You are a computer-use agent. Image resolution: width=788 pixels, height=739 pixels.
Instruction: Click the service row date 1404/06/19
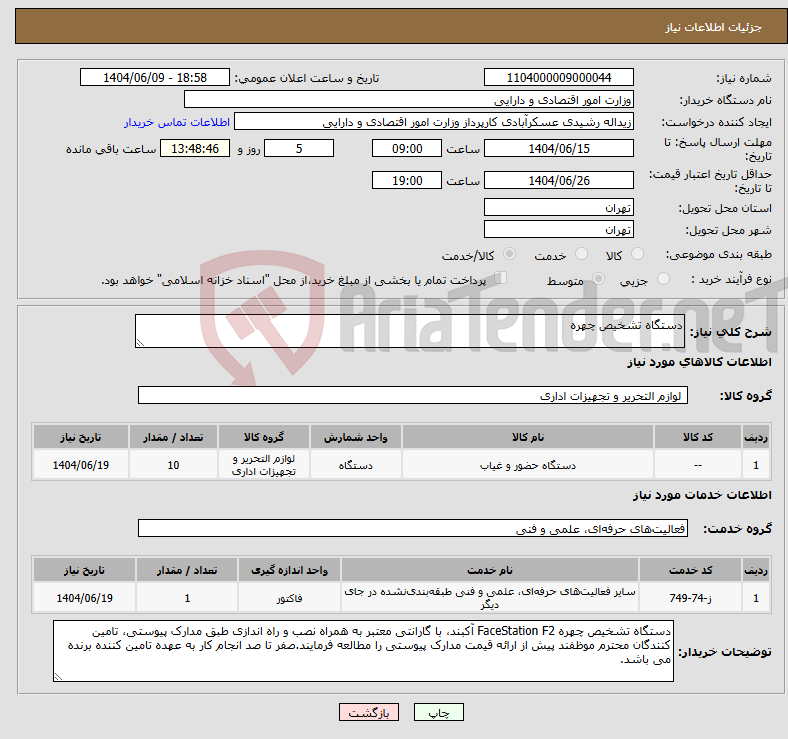[84, 598]
